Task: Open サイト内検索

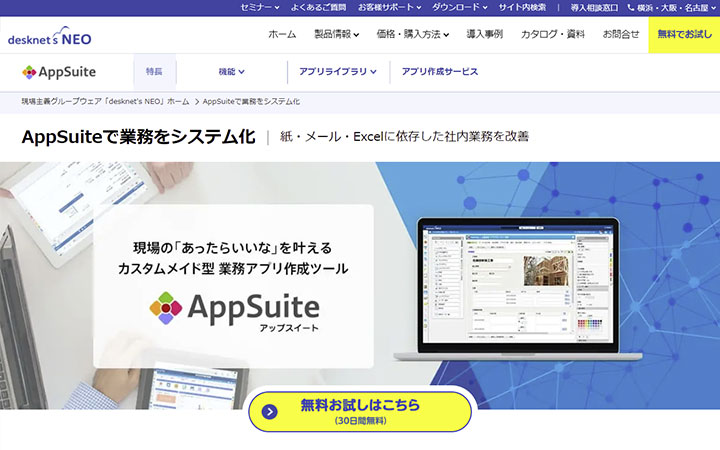Action: 522,7
